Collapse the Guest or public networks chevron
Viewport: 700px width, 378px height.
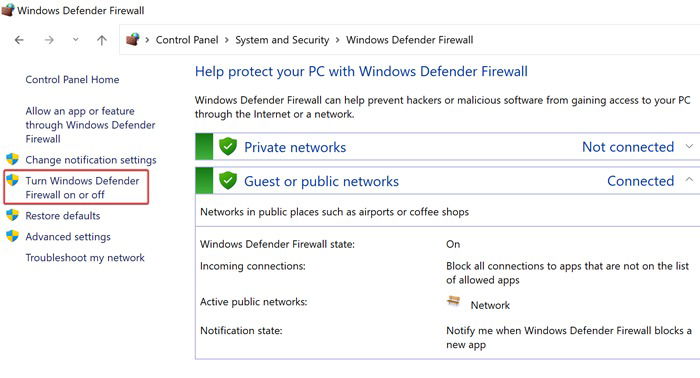(x=689, y=180)
